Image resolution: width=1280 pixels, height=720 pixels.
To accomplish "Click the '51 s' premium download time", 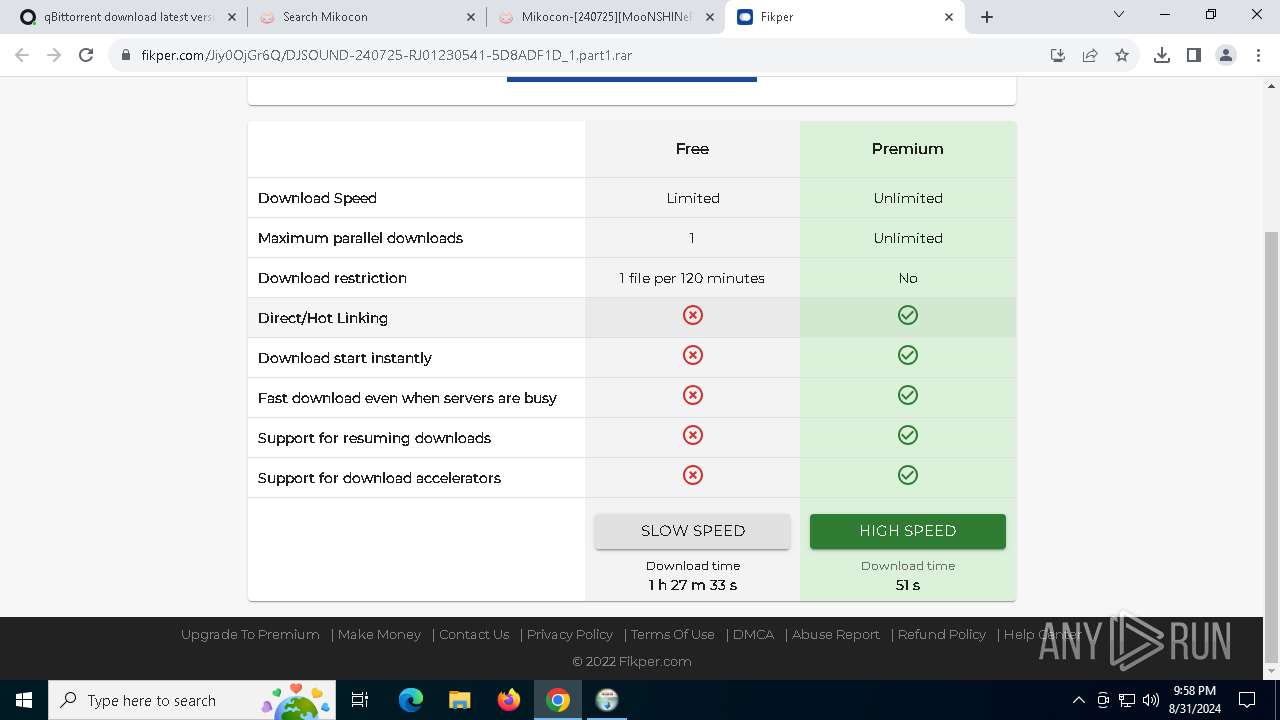I will (907, 585).
